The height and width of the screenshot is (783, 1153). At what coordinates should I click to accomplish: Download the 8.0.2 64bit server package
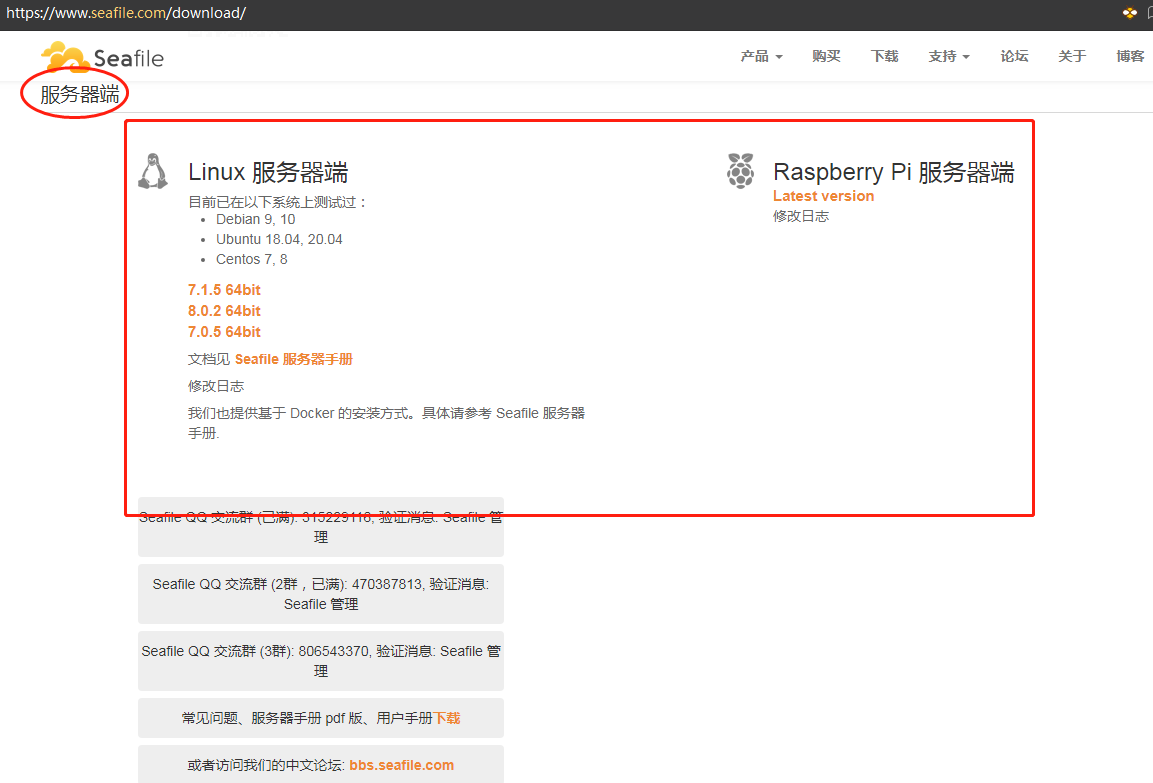click(224, 311)
